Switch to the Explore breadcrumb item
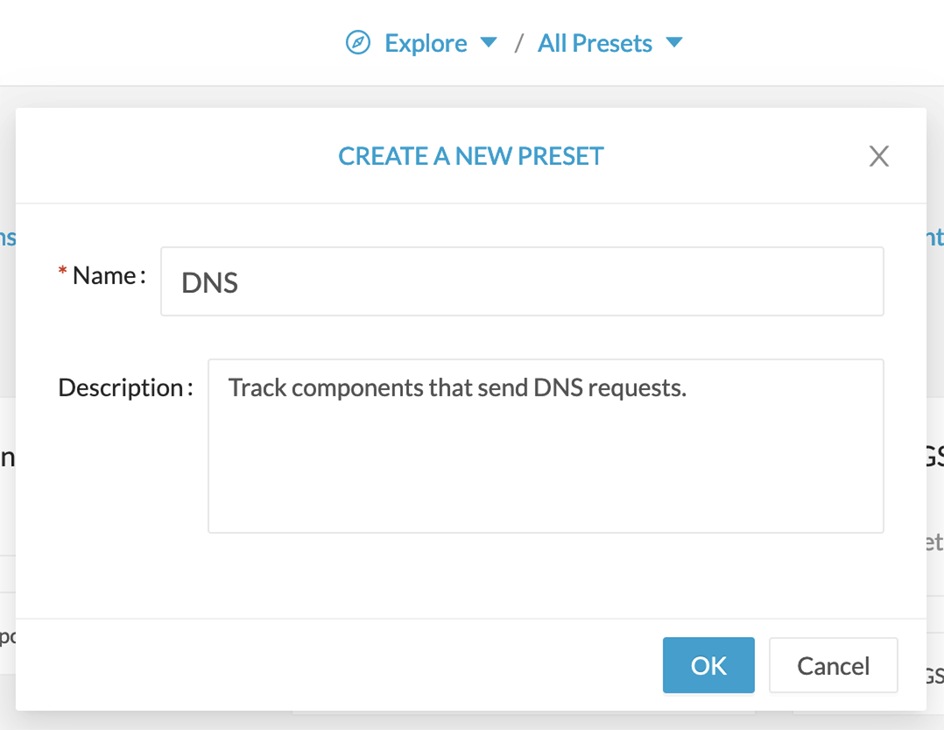The width and height of the screenshot is (944, 730). (x=424, y=42)
